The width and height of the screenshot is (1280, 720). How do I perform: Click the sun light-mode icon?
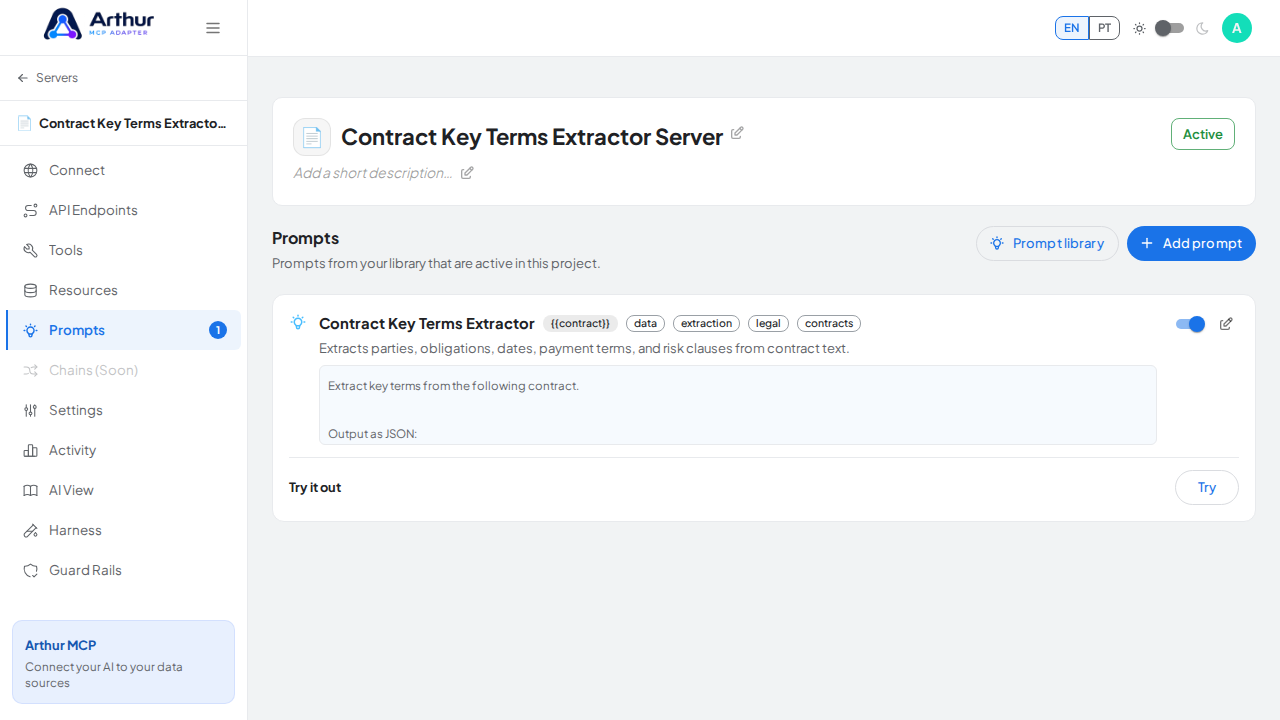point(1139,28)
